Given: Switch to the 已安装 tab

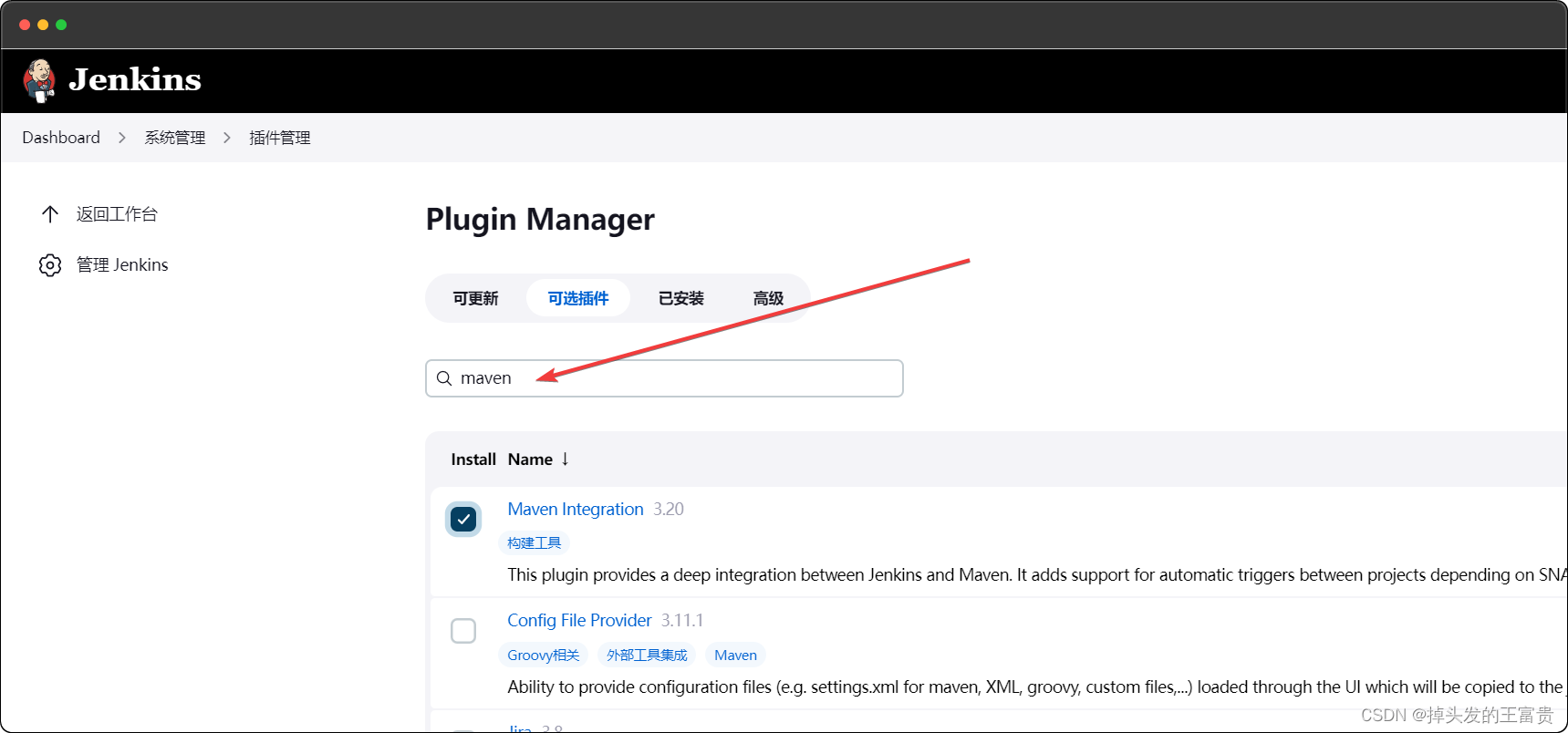Looking at the screenshot, I should (681, 298).
